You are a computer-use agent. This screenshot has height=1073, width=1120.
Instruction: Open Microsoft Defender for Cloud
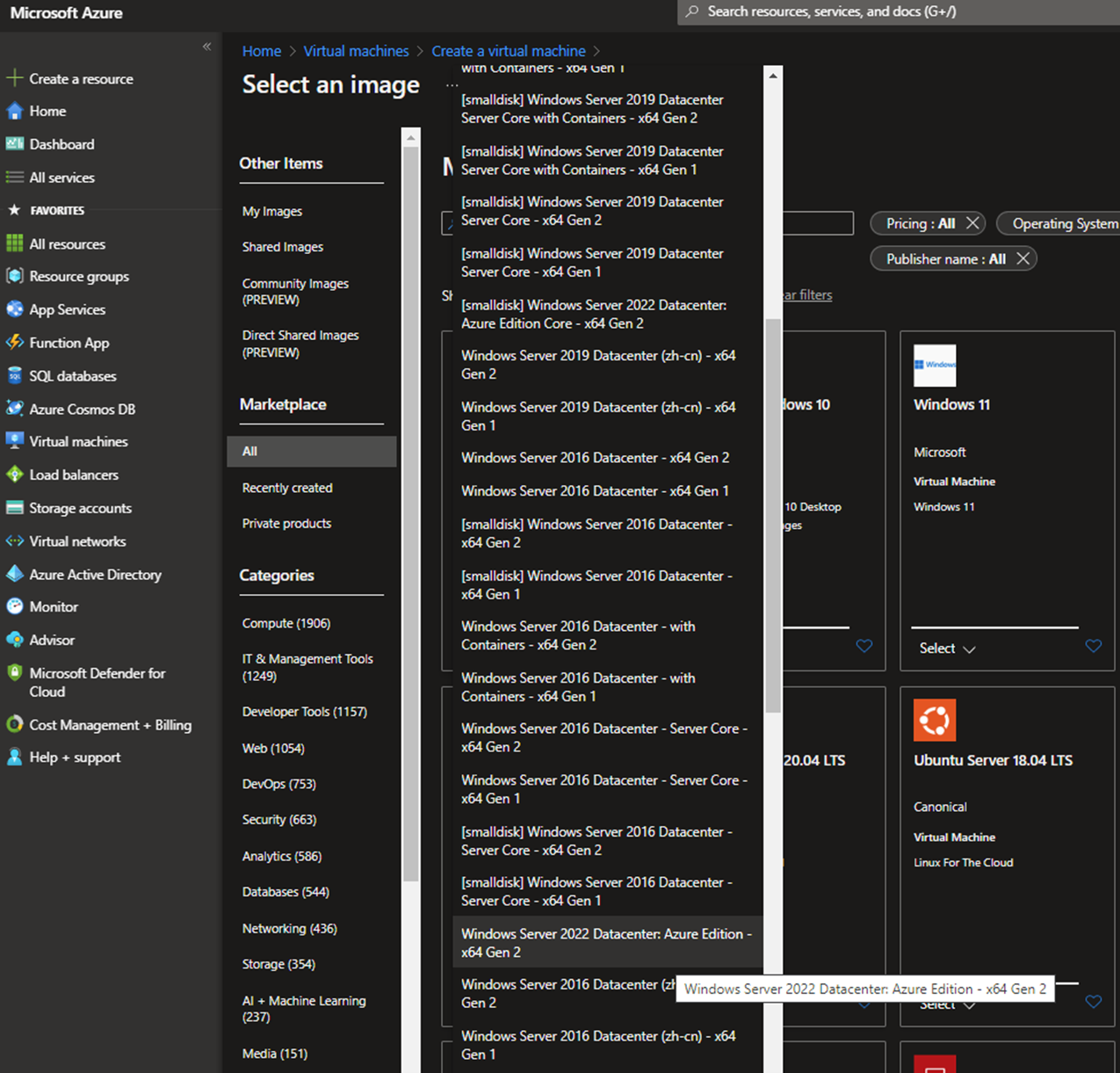[97, 683]
